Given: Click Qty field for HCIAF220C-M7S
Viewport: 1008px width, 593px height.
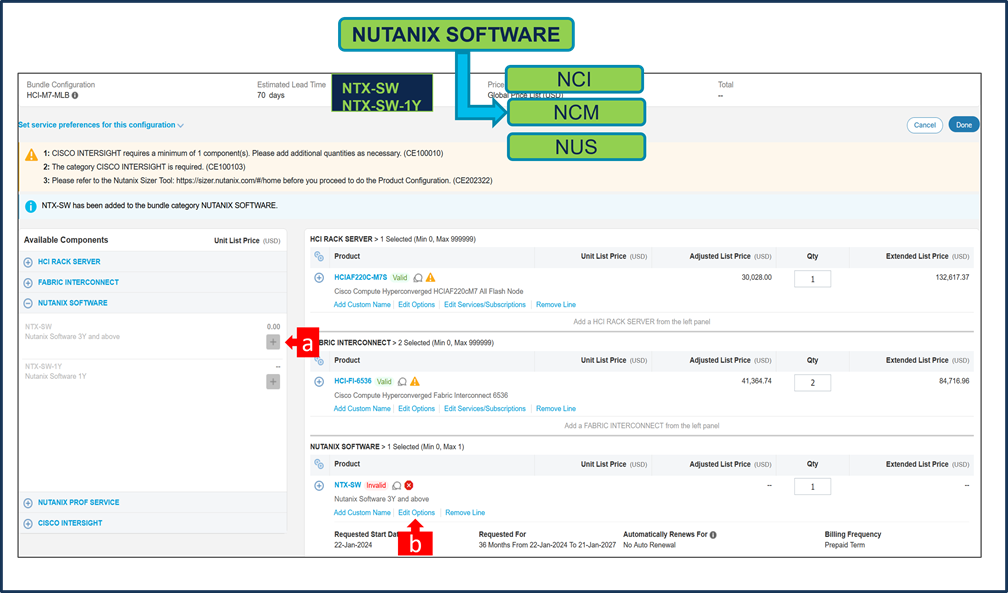Looking at the screenshot, I should [x=813, y=278].
